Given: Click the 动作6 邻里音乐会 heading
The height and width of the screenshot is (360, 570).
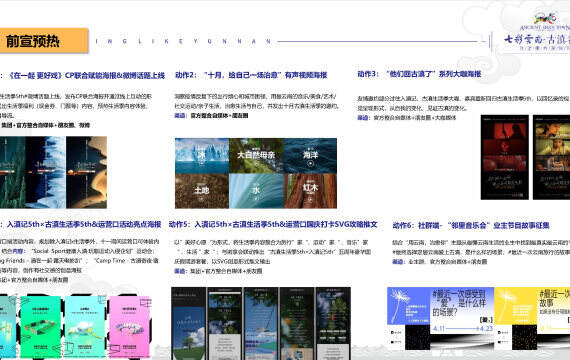Looking at the screenshot, I should (x=471, y=225).
